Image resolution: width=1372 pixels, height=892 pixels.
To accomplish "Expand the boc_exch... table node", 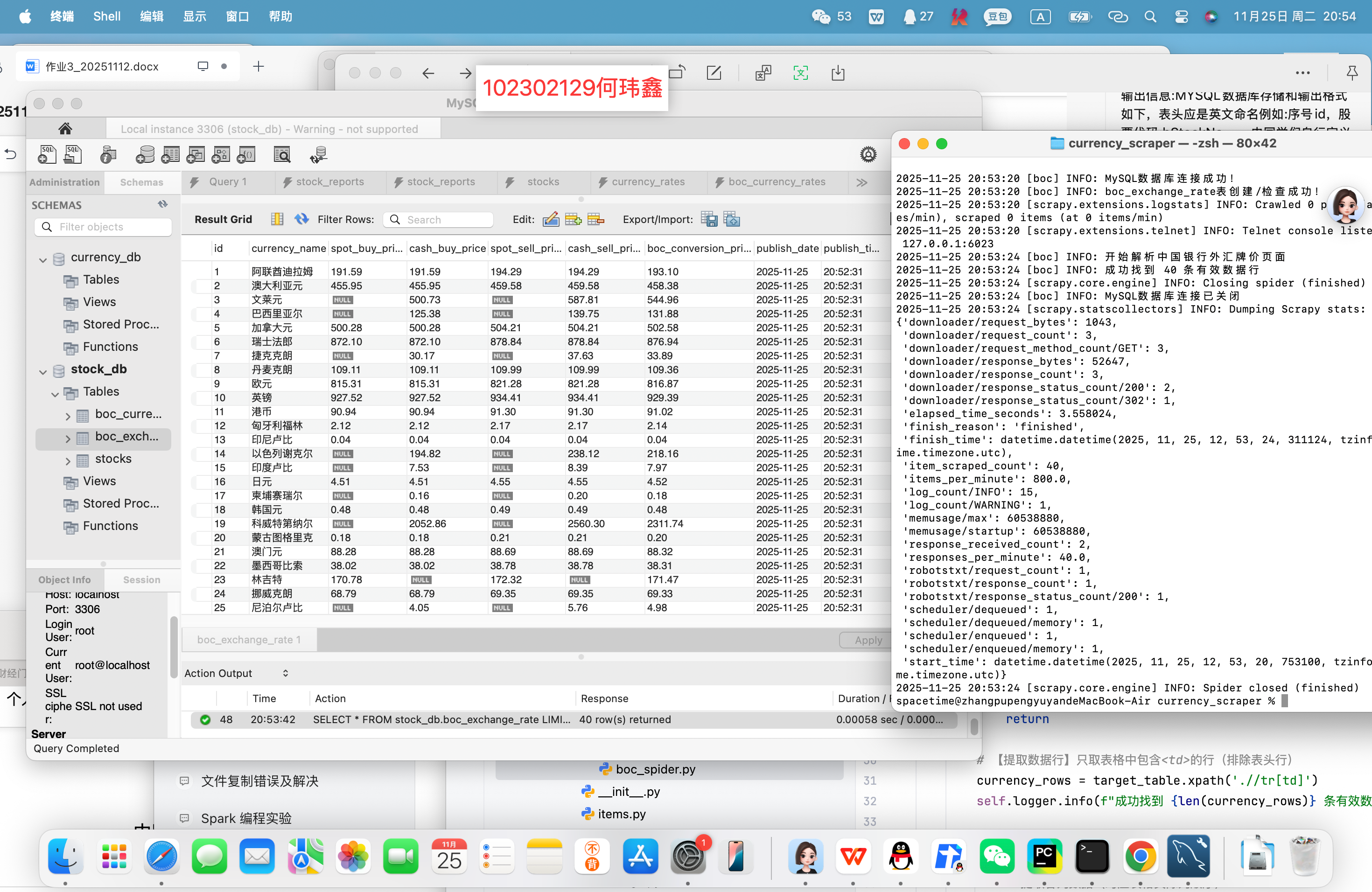I will click(x=68, y=438).
